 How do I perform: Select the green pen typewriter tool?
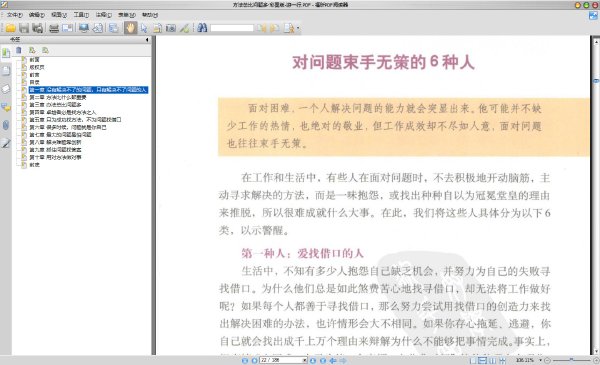click(x=184, y=28)
